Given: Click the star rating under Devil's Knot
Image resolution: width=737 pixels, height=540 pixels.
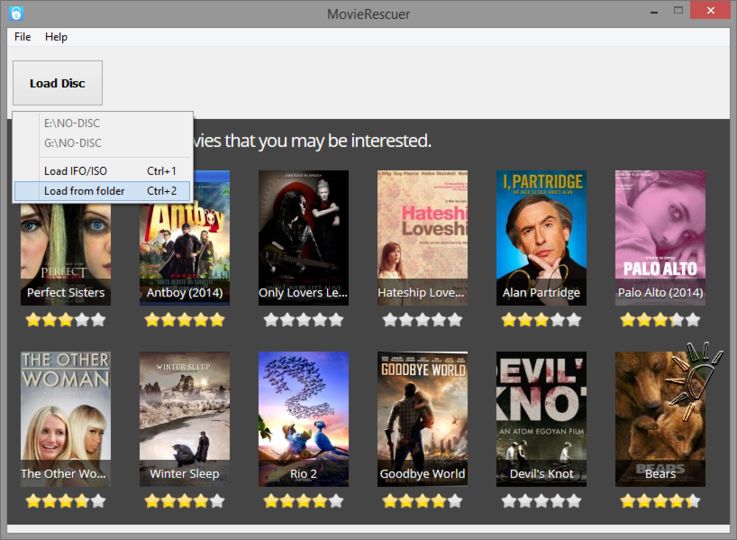Looking at the screenshot, I should click(x=541, y=501).
